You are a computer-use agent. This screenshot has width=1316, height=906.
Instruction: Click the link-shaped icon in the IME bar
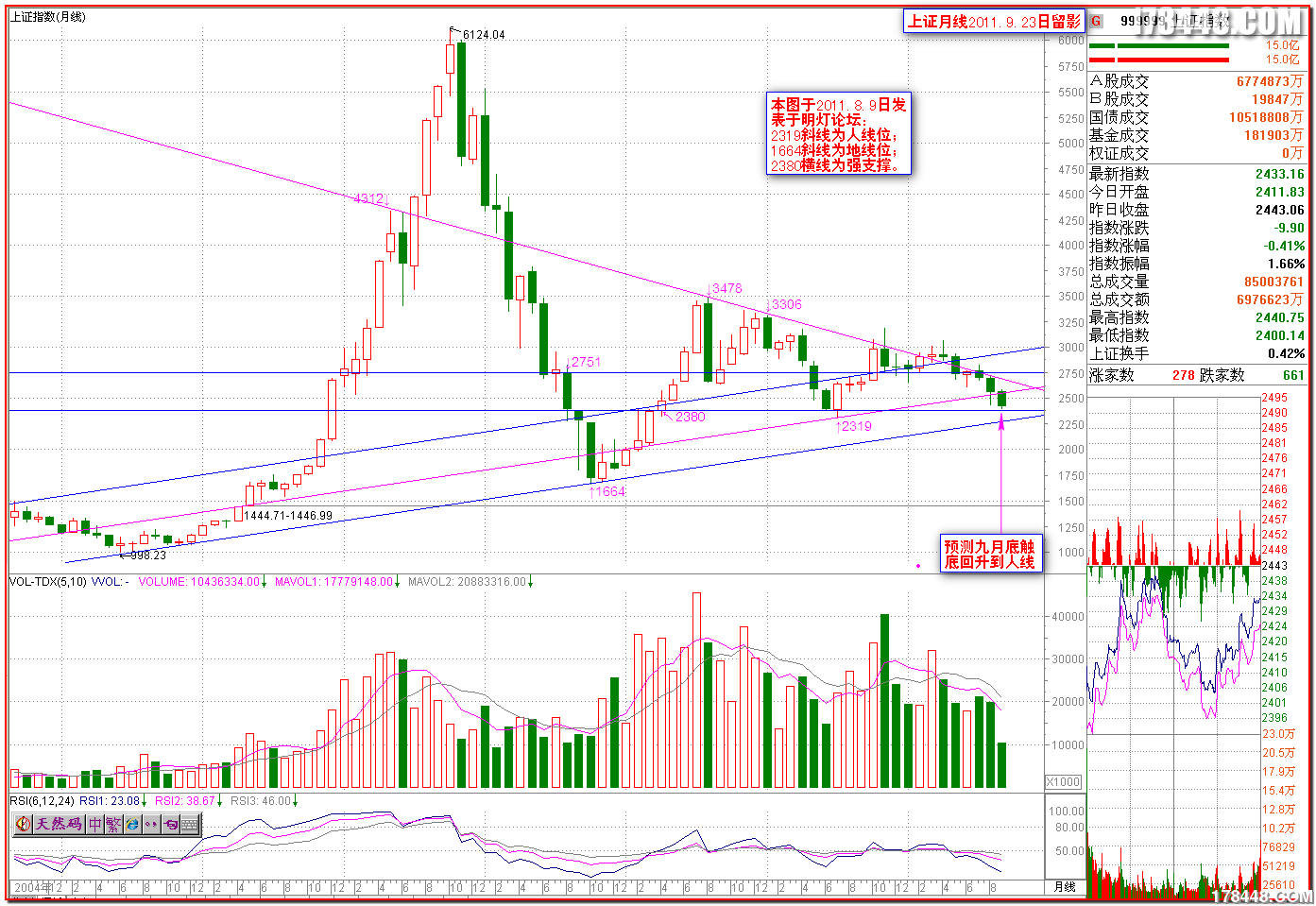(x=170, y=824)
